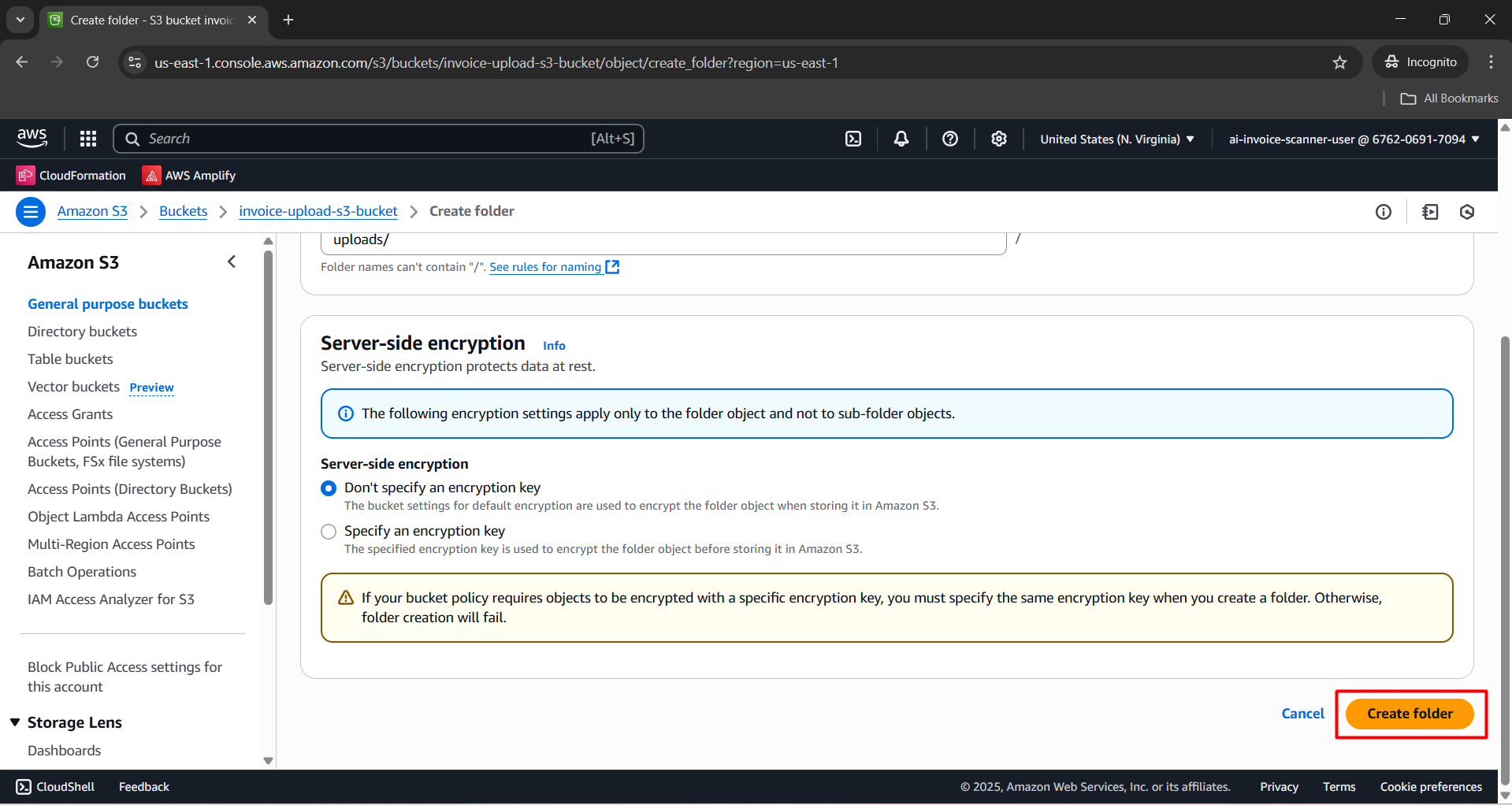Screen dimensions: 1512x805
Task: Select 'Don't specify an encryption key' option
Action: pyautogui.click(x=329, y=488)
